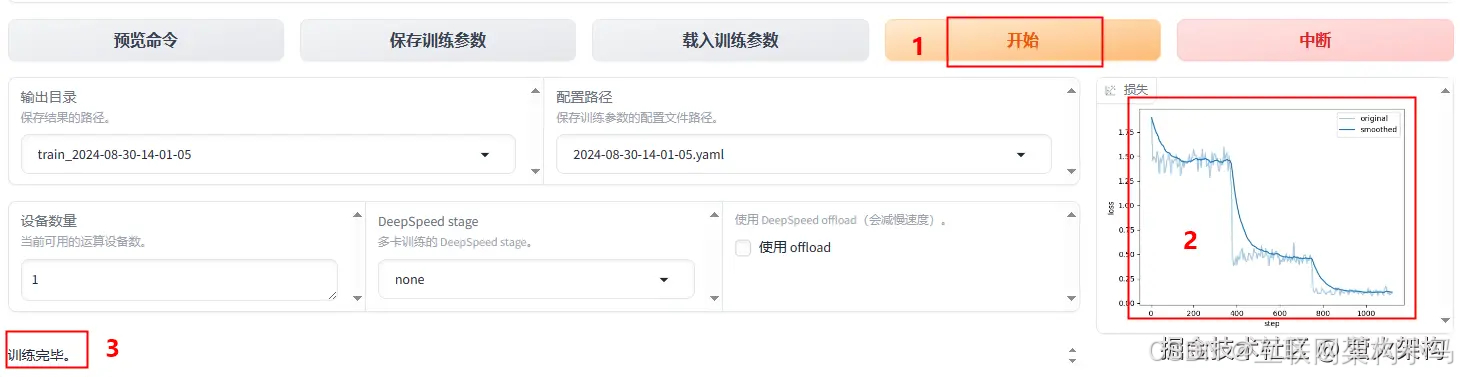Click the 载入训练参数 button
1460x377 pixels.
pyautogui.click(x=730, y=41)
